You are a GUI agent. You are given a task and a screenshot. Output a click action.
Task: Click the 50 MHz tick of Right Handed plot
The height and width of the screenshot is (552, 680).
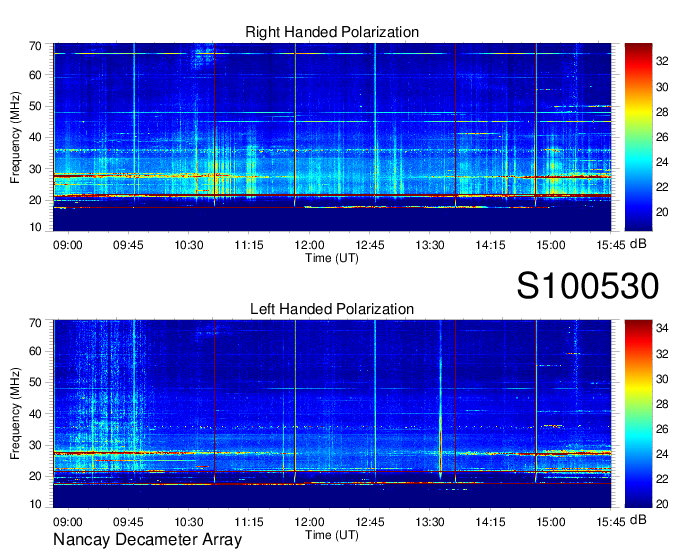pos(35,106)
